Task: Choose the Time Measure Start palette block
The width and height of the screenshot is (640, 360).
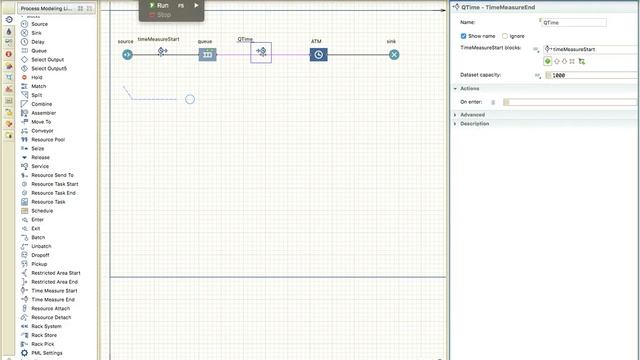Action: 49,291
